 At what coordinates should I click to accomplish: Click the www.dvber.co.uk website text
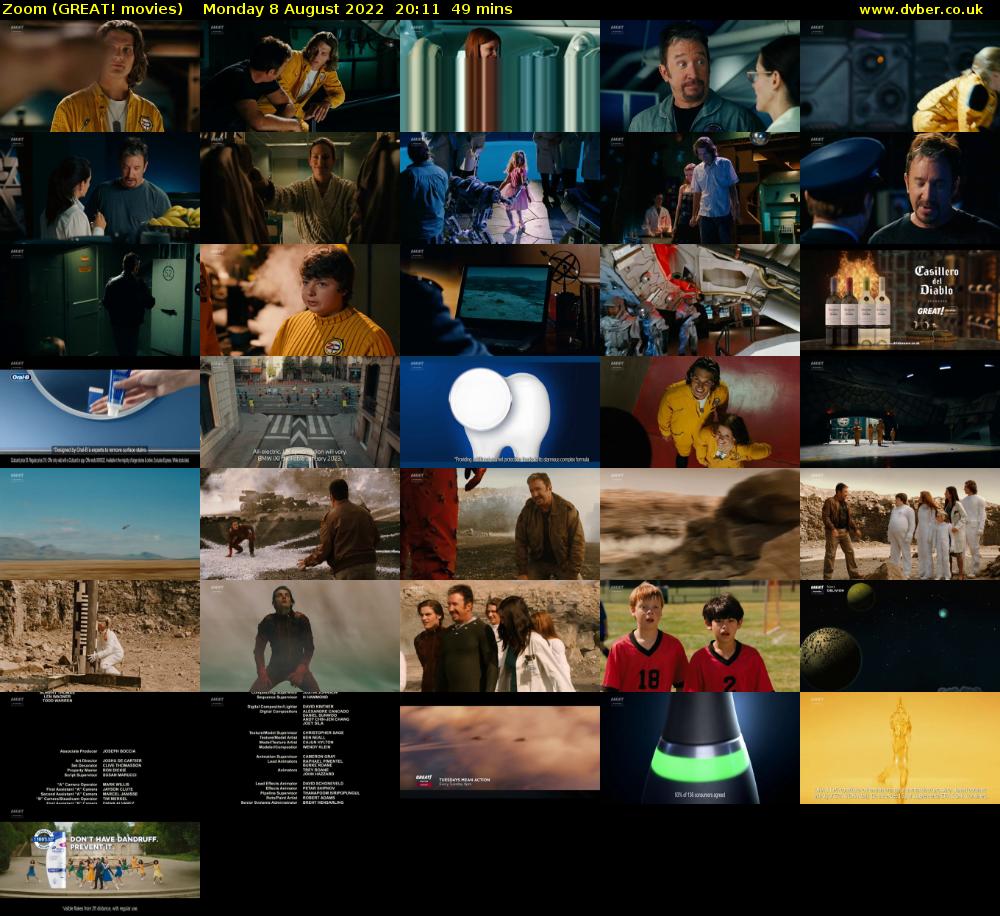click(x=921, y=10)
